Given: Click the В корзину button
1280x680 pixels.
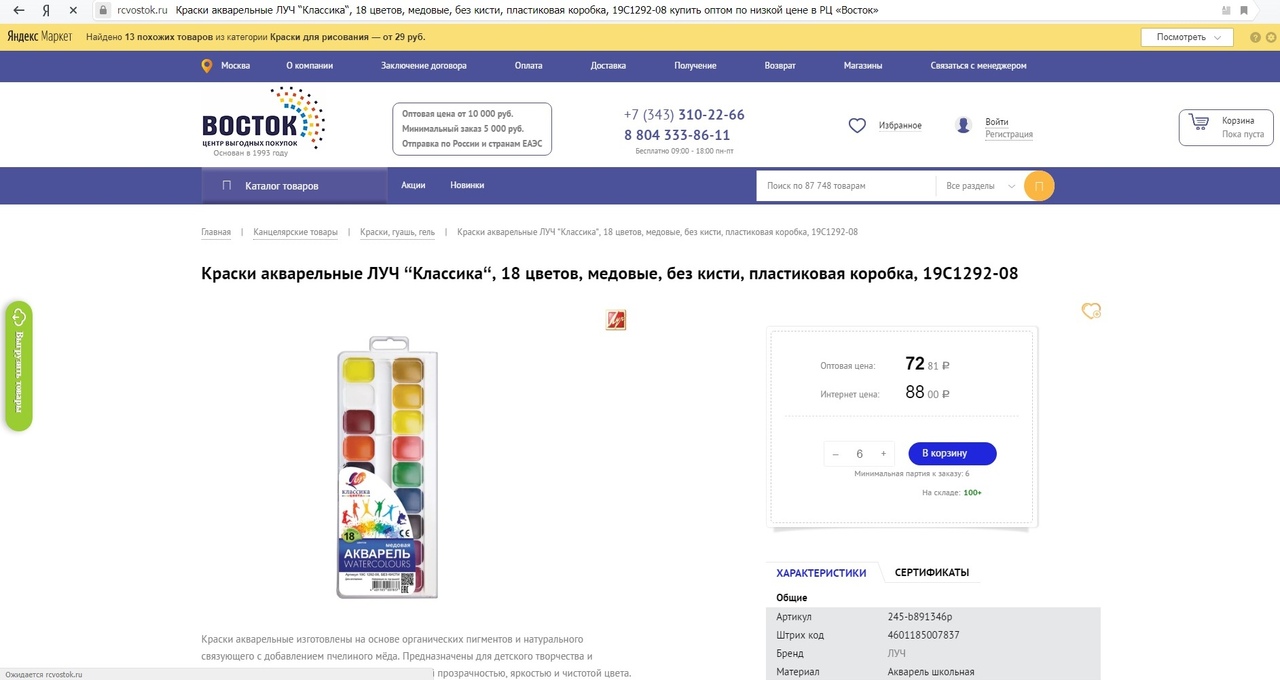Looking at the screenshot, I should [952, 454].
